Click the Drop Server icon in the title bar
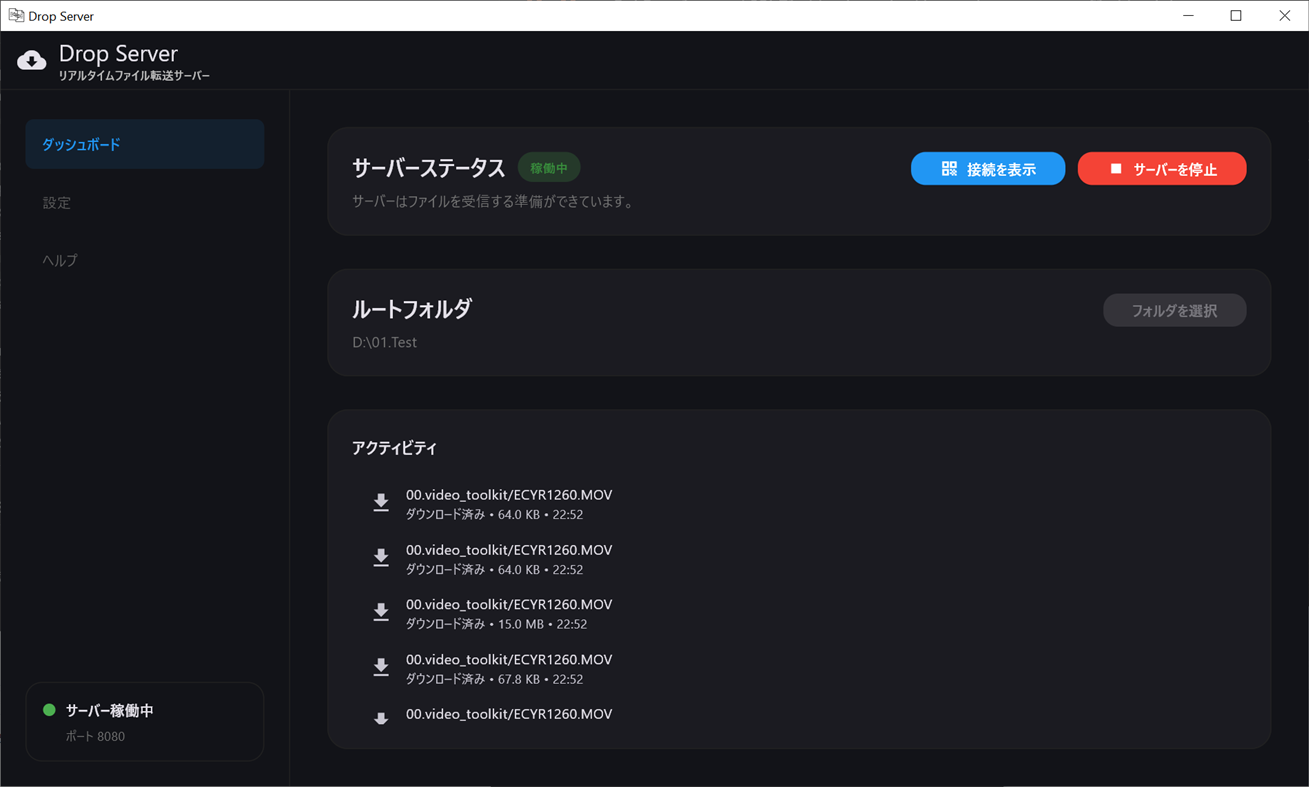 (x=16, y=16)
